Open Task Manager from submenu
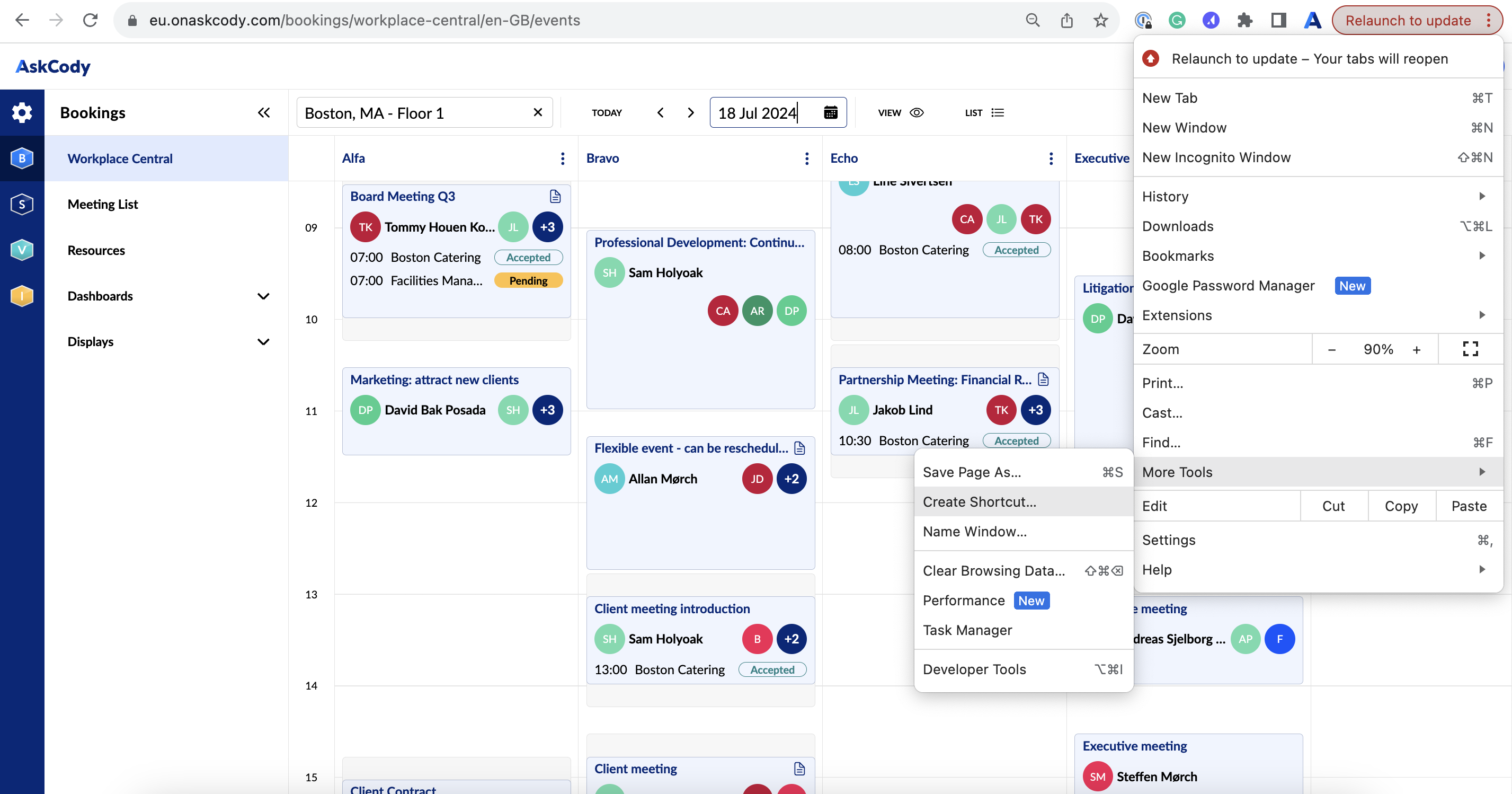Image resolution: width=1512 pixels, height=794 pixels. (1023, 630)
